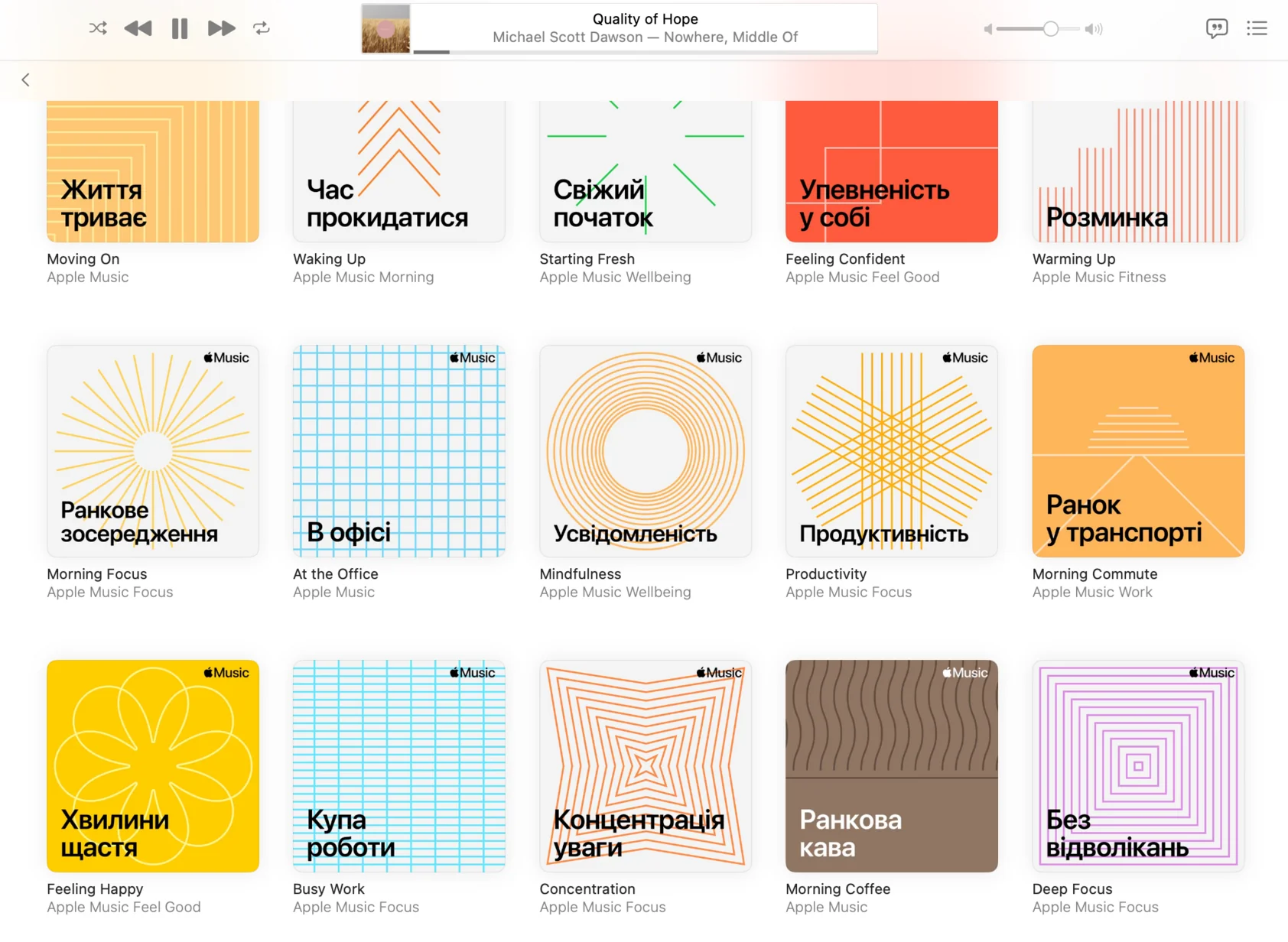This screenshot has width=1288, height=942.
Task: Mute volume using the low speaker icon
Action: click(x=987, y=29)
